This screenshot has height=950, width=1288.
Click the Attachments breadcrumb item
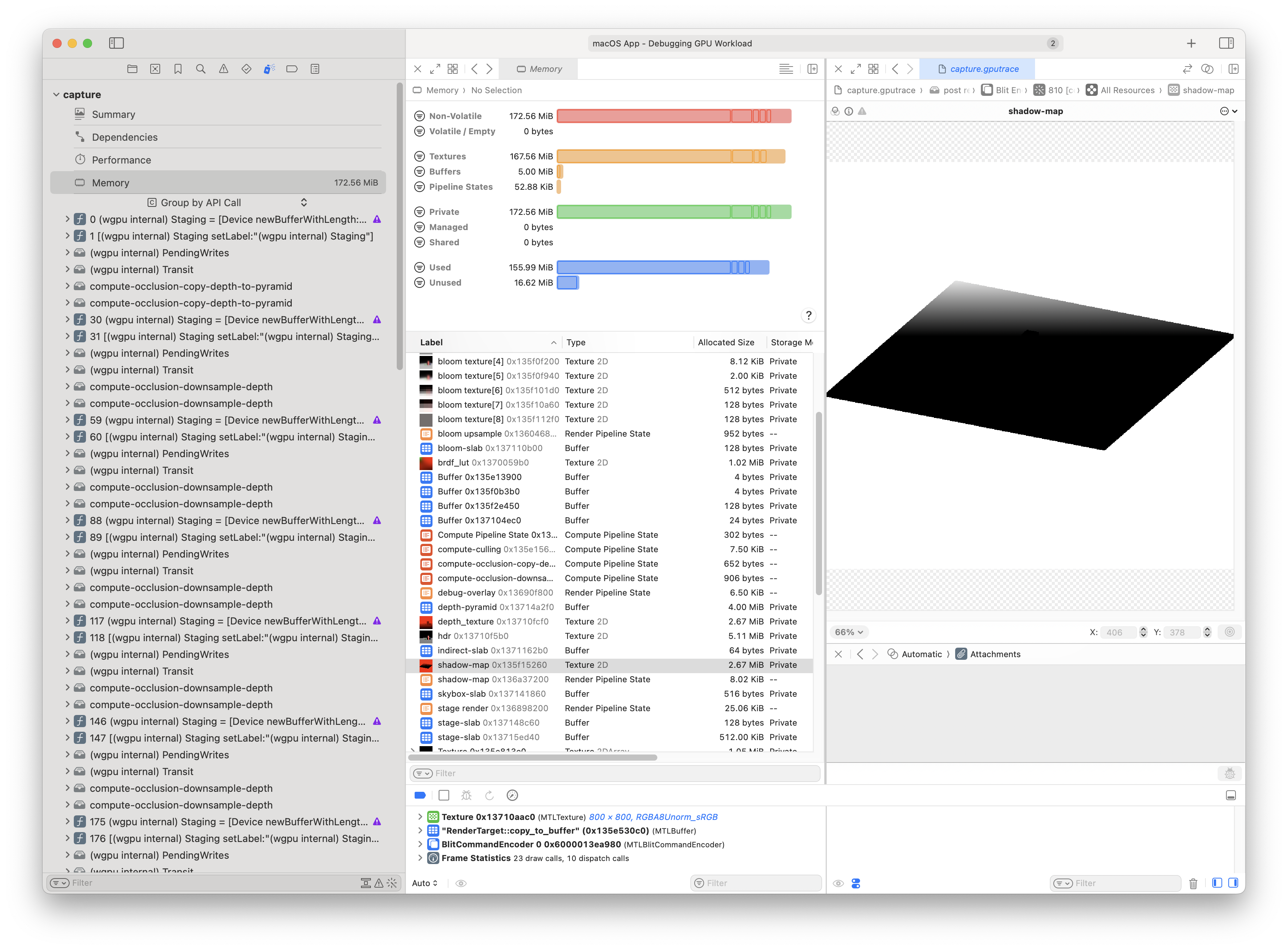pyautogui.click(x=988, y=654)
